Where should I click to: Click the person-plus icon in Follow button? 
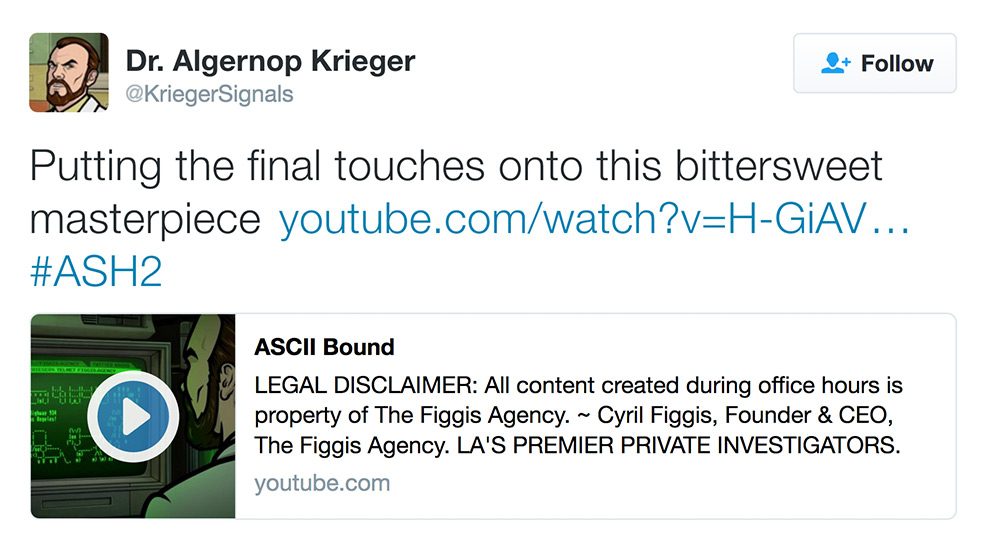(836, 63)
